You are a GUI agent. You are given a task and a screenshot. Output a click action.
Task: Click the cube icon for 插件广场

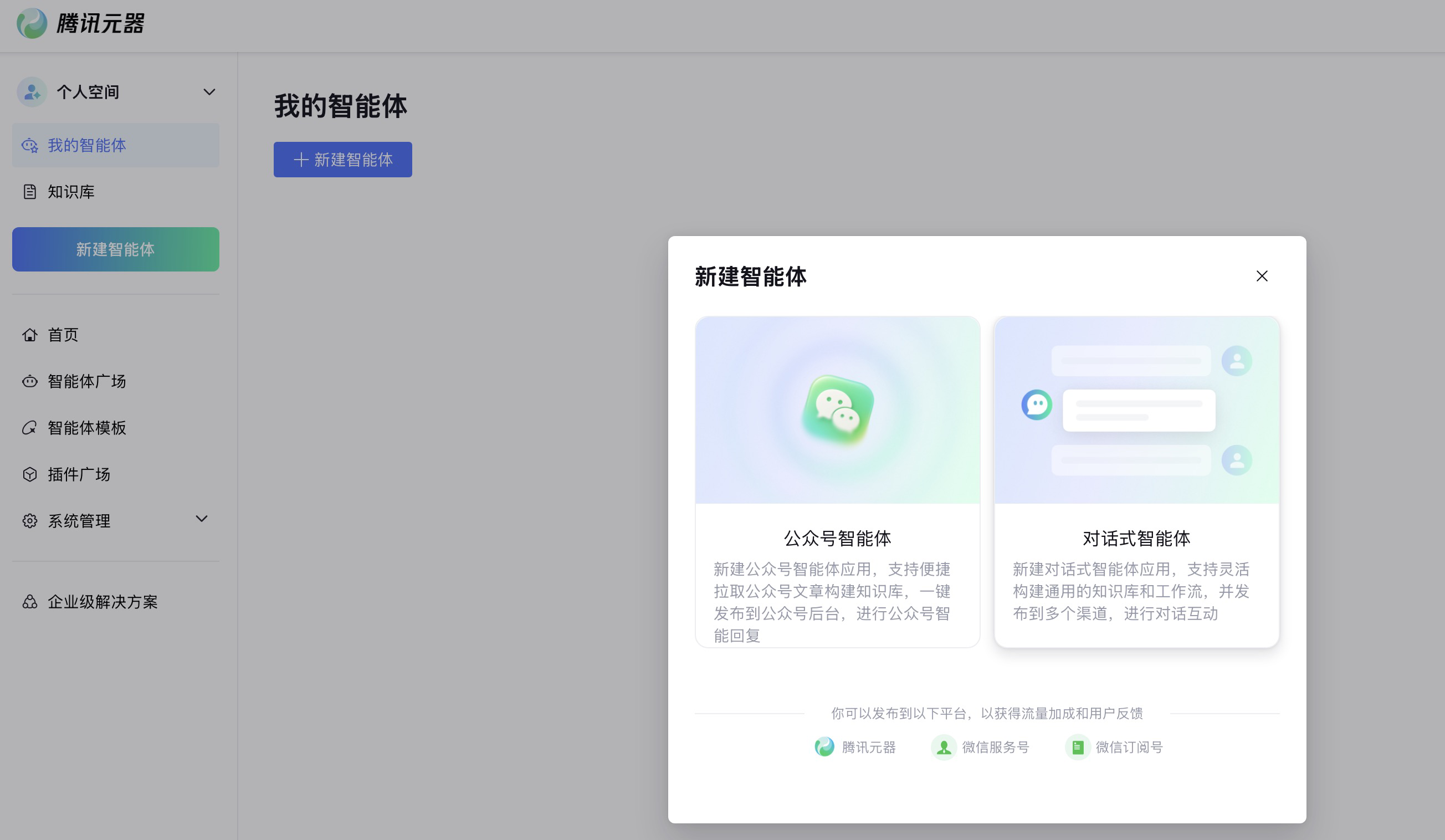pyautogui.click(x=30, y=474)
